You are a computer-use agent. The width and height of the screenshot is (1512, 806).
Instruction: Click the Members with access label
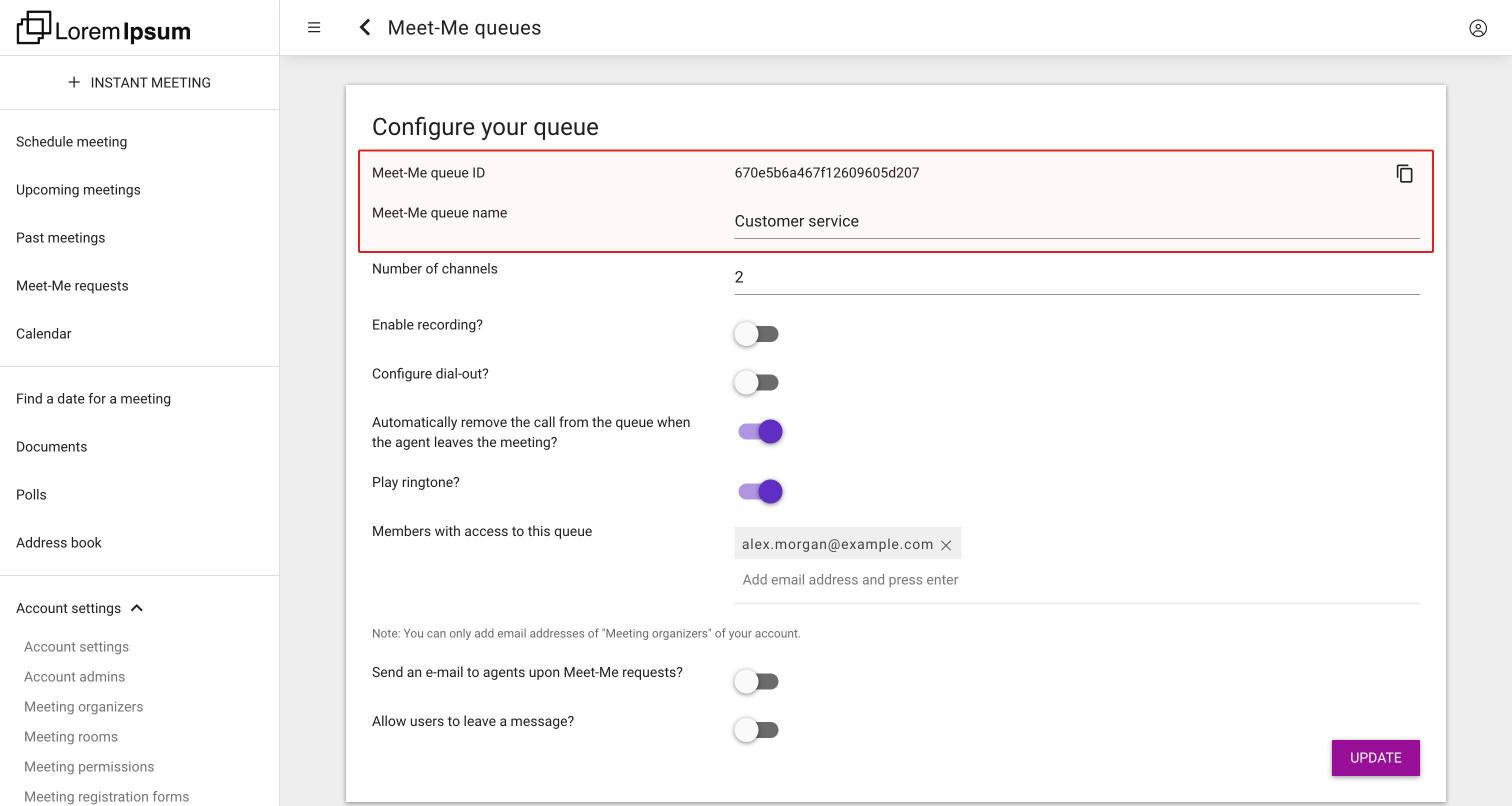[482, 532]
